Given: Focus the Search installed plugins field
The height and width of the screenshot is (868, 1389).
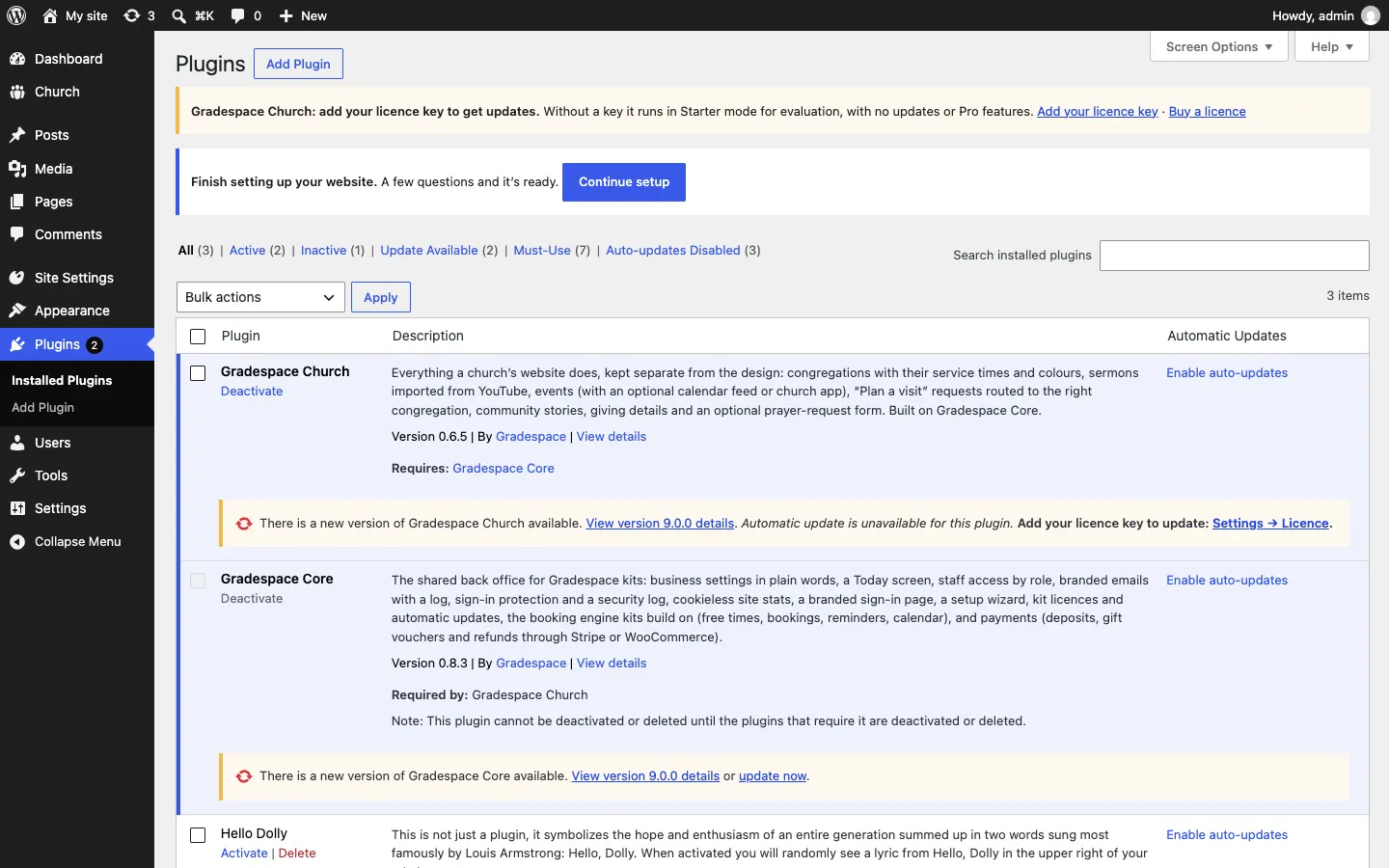Looking at the screenshot, I should point(1235,256).
